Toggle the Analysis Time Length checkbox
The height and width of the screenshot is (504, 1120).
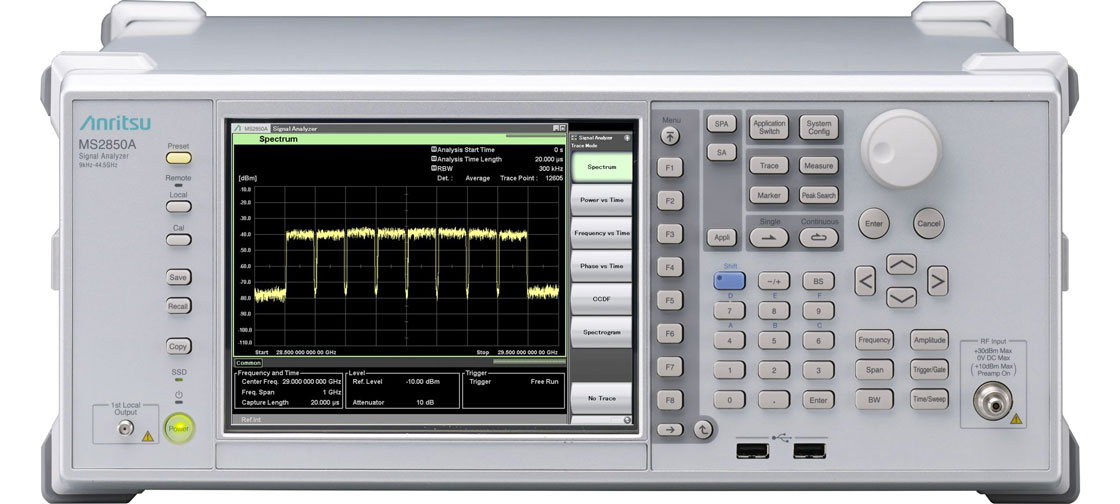434,159
